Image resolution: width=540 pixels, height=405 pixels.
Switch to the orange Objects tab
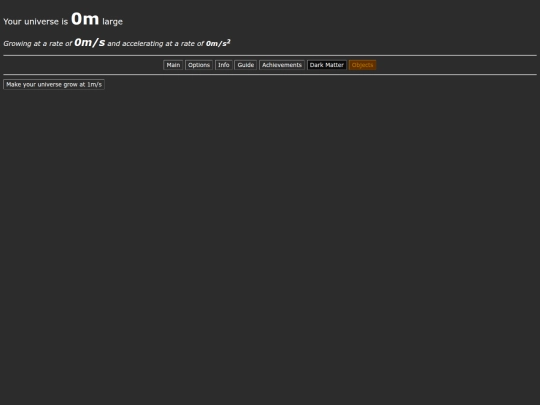362,65
